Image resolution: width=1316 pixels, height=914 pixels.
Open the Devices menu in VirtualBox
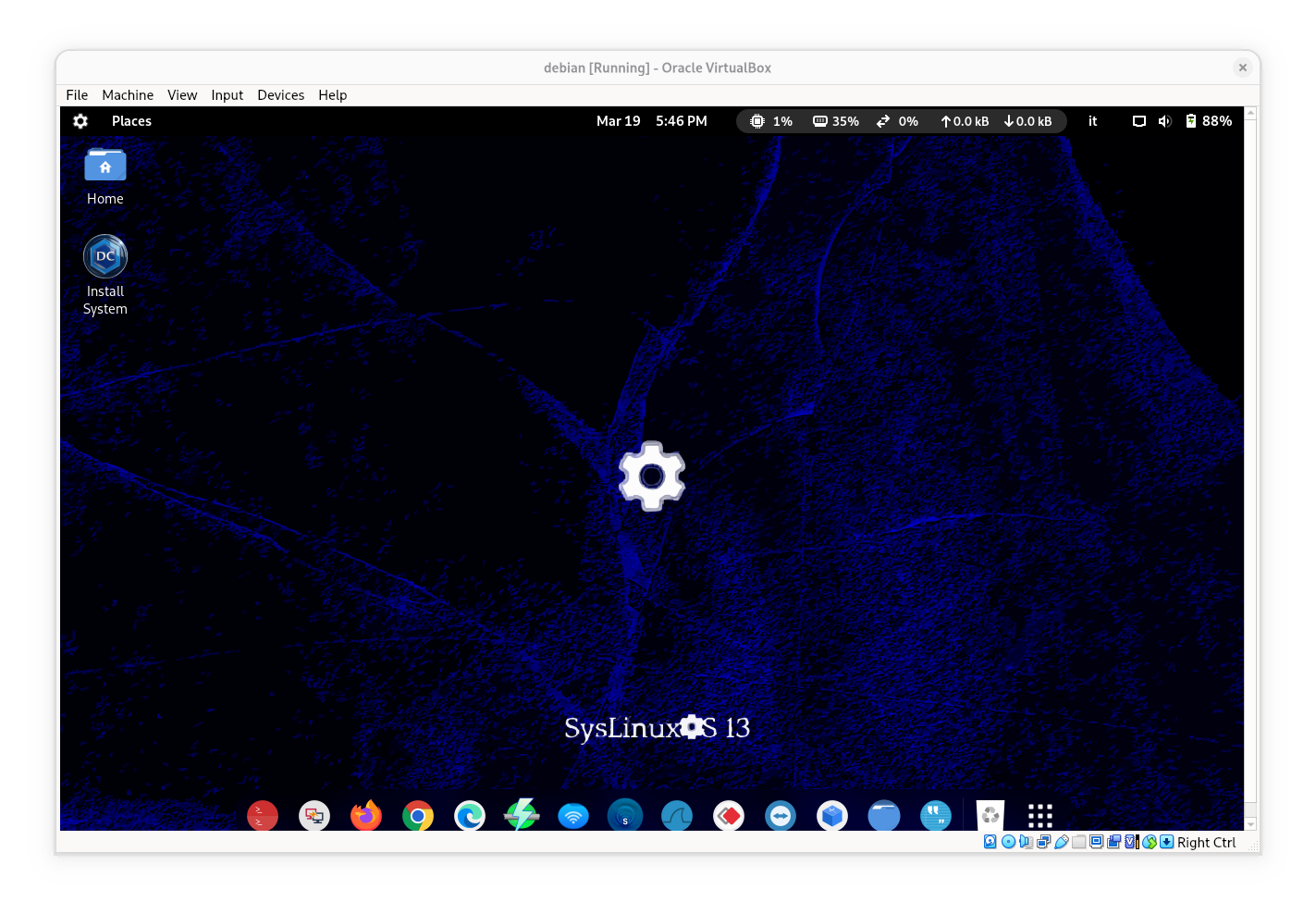280,95
